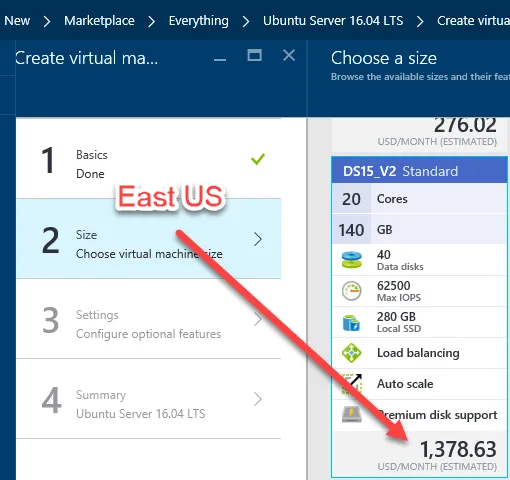Select the DS15_V2 Standard size card header
Screen dimensions: 510x480
coord(419,171)
